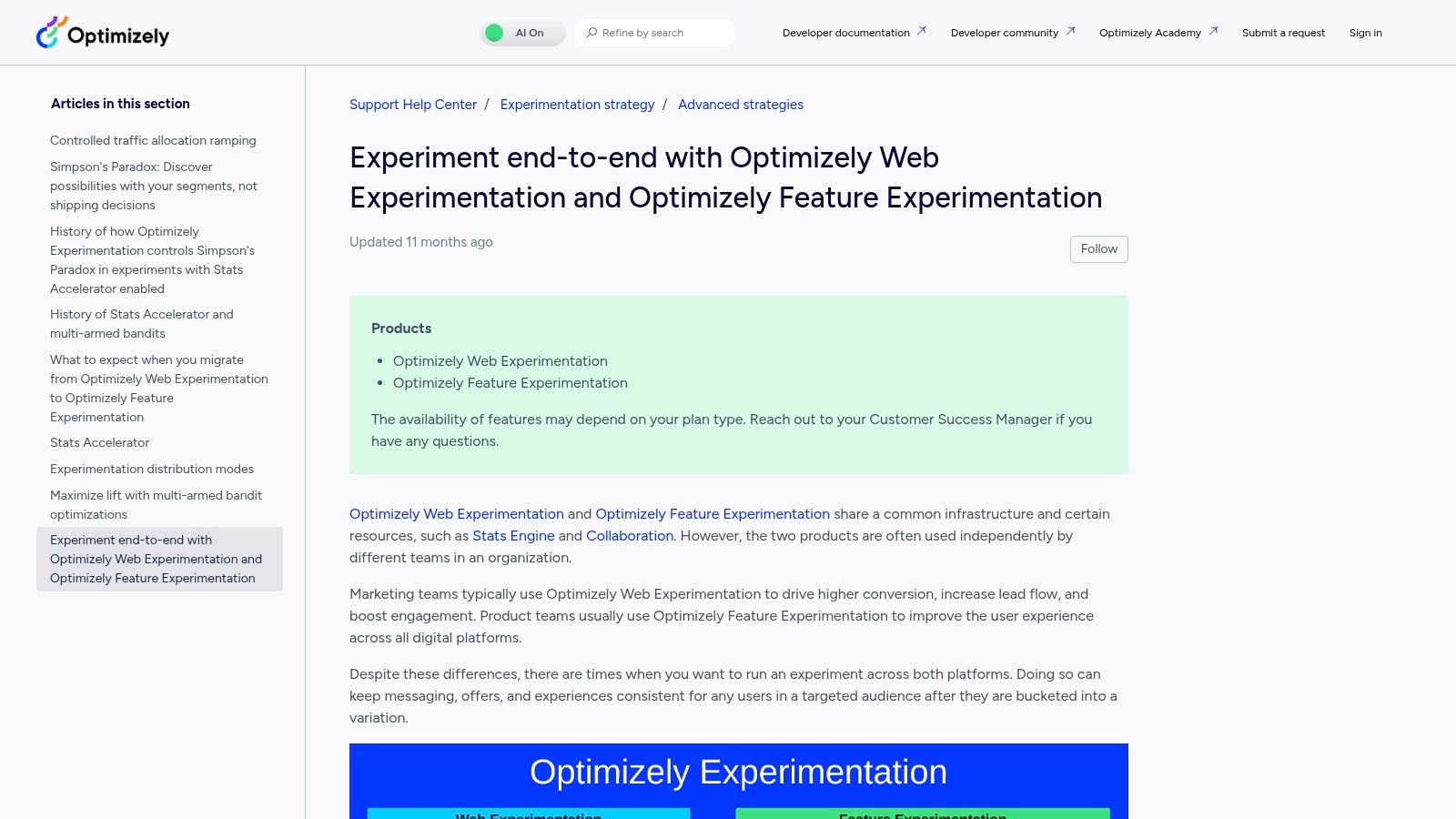Open the Stats Engine link
Screen dimensions: 1456x819
tap(513, 536)
